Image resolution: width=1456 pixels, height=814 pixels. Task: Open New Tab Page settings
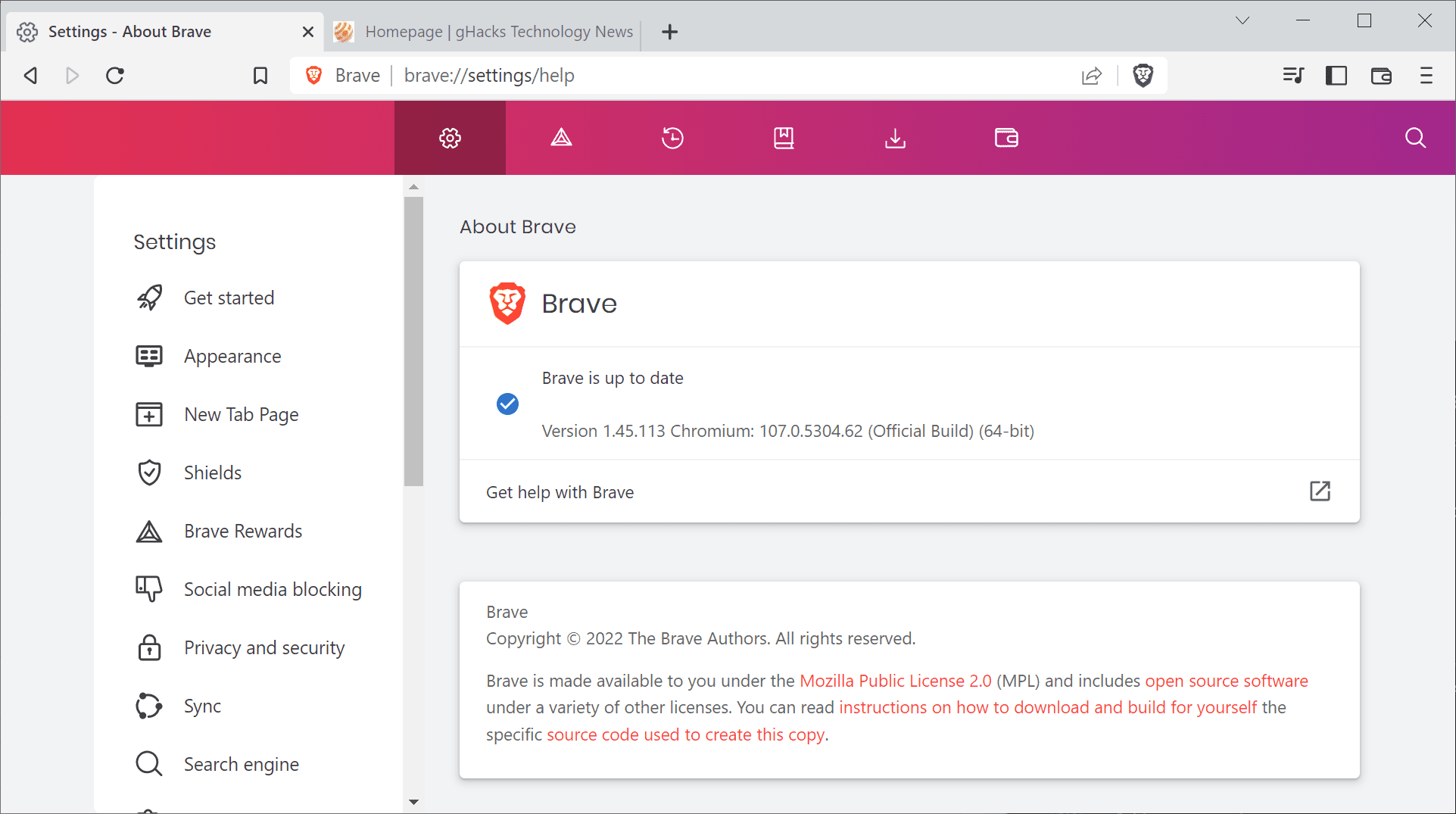242,414
